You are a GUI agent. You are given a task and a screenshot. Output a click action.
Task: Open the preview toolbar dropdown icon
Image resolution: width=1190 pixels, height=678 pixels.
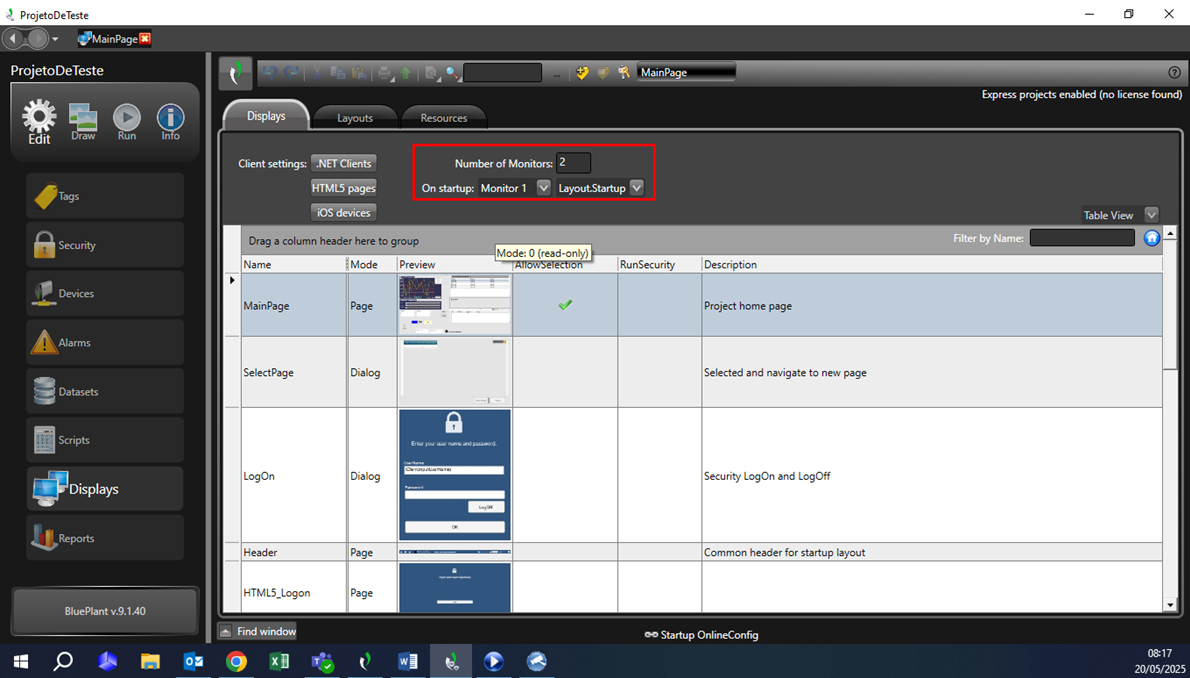(432, 73)
